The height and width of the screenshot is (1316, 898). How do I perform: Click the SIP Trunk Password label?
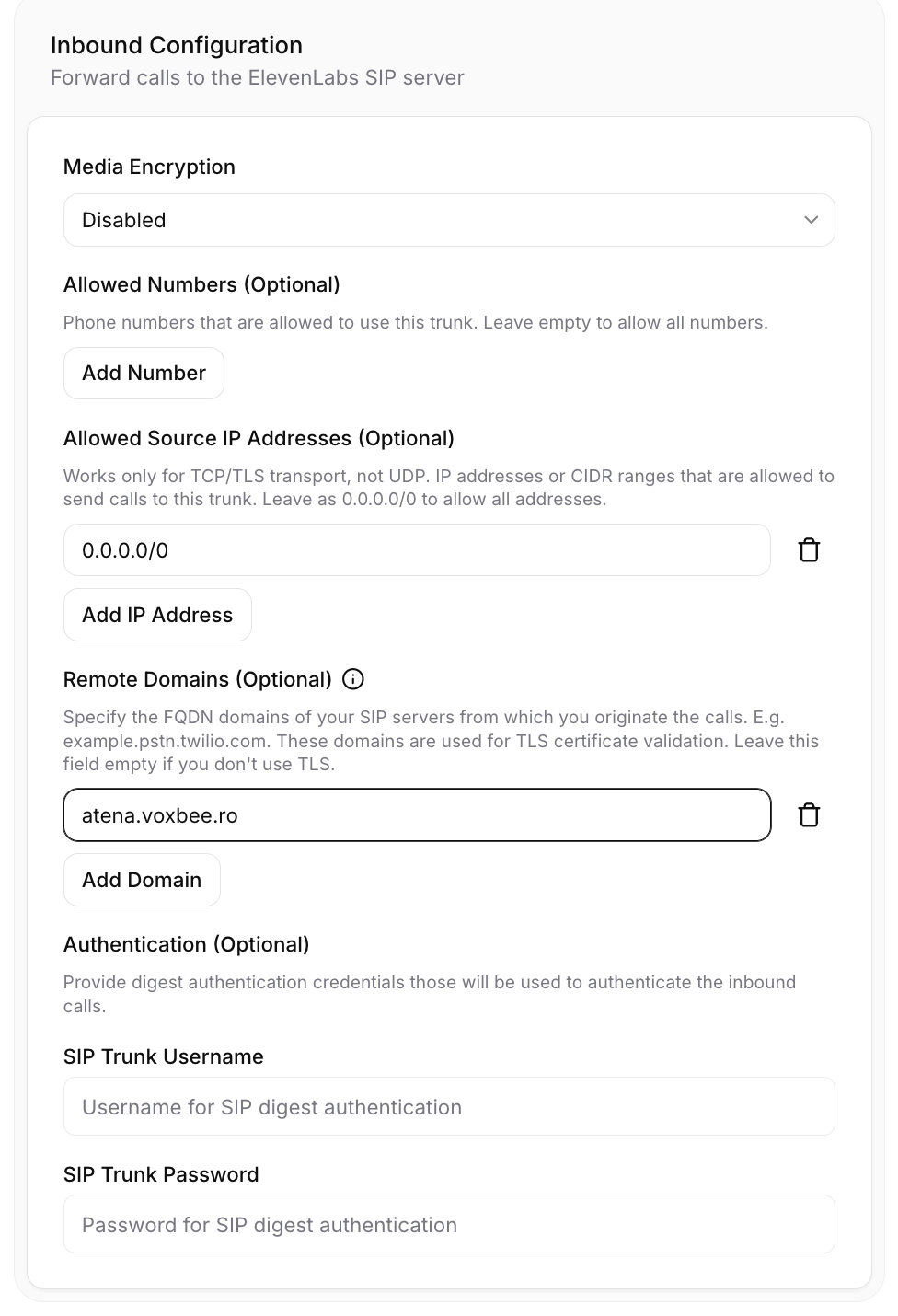click(161, 1174)
